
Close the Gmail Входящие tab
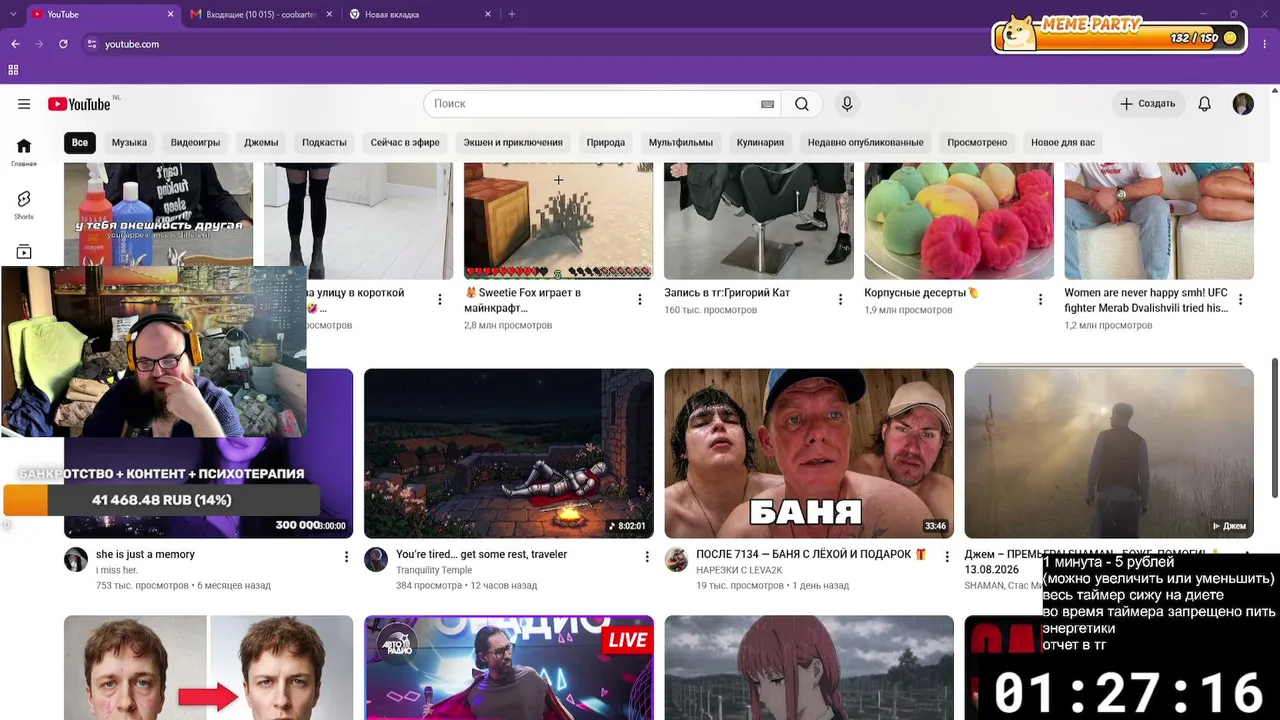(x=328, y=14)
